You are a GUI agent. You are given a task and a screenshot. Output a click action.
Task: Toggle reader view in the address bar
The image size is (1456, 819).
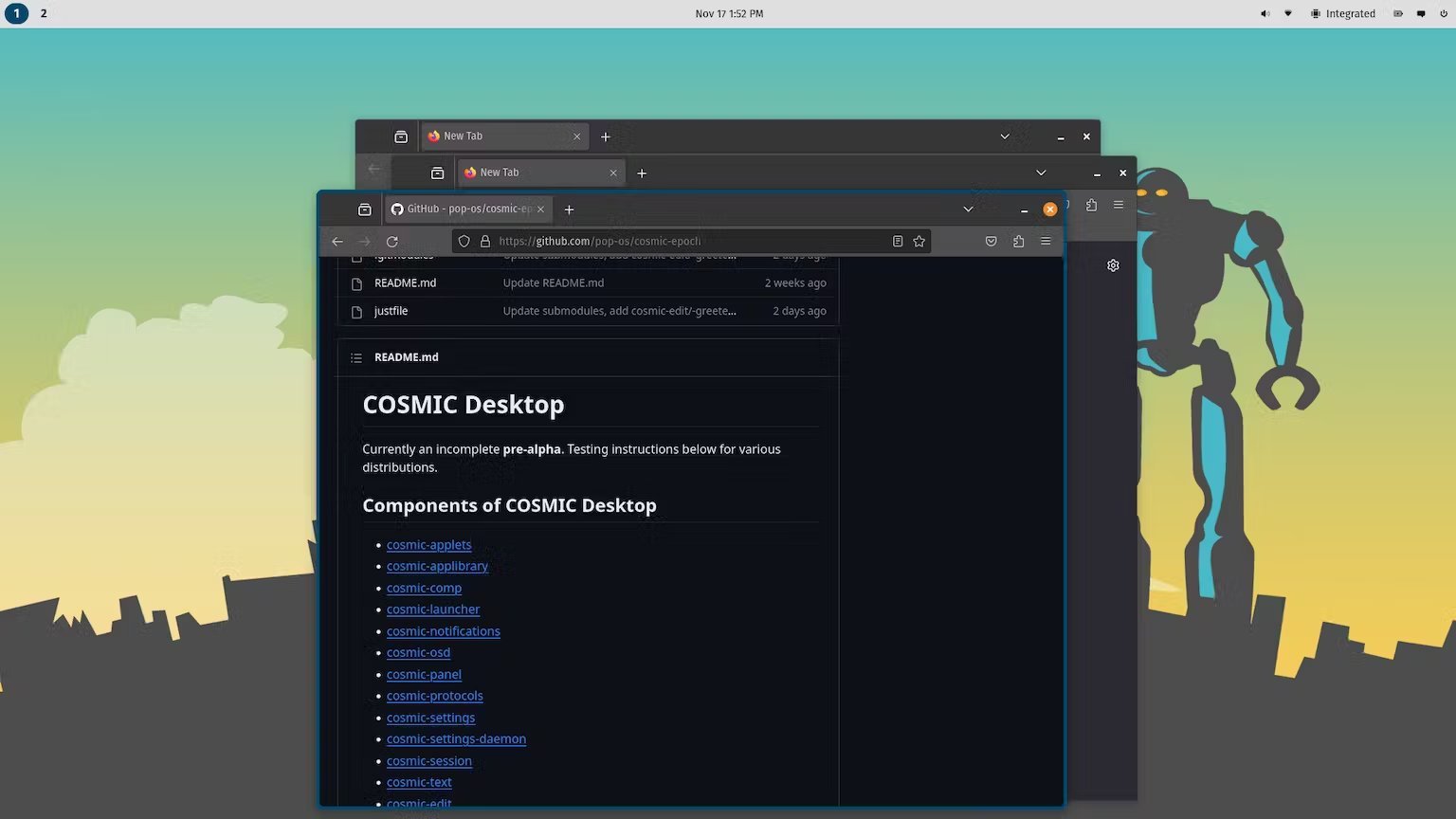(898, 242)
